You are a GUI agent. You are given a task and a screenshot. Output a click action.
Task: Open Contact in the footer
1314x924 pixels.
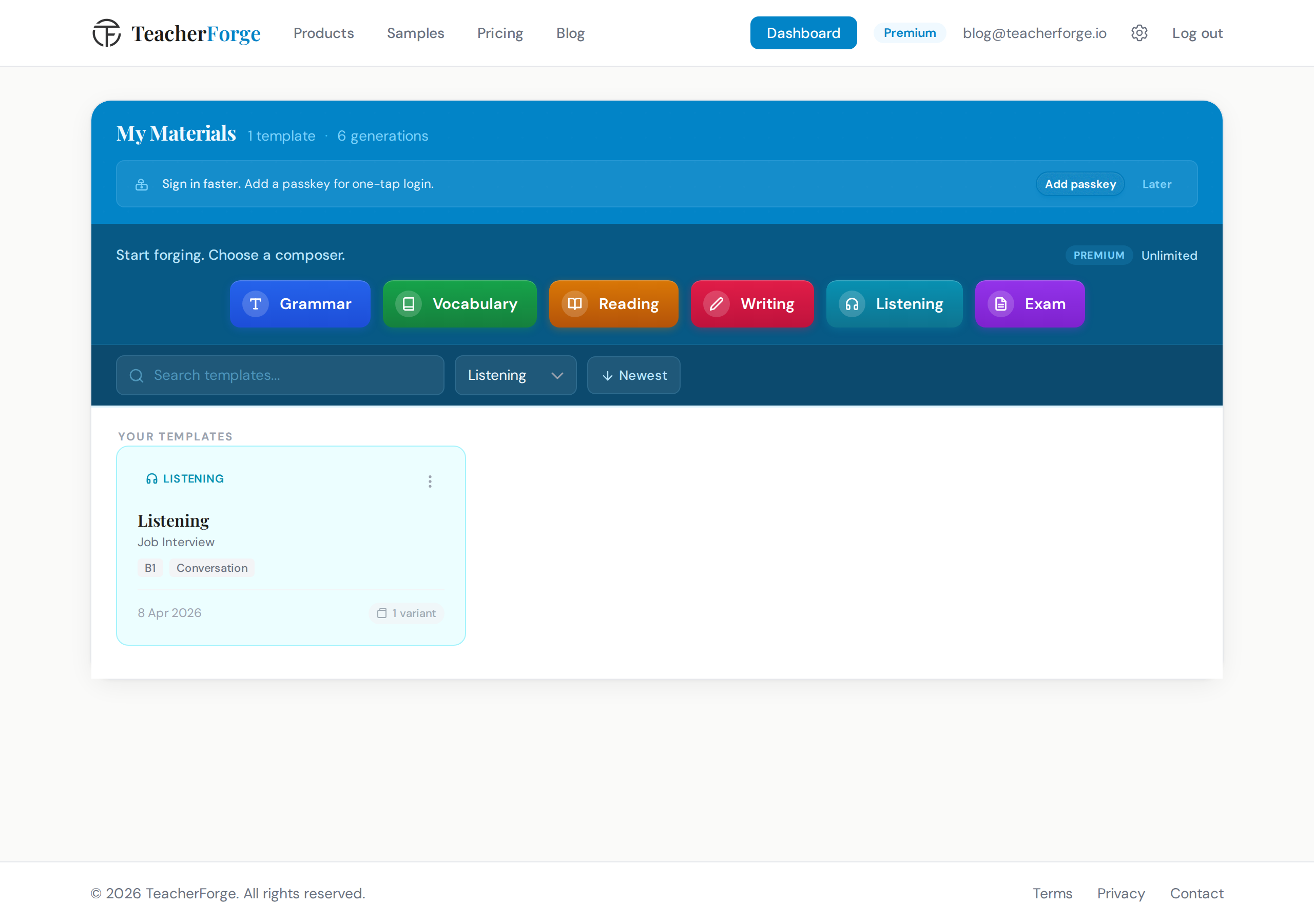tap(1196, 894)
